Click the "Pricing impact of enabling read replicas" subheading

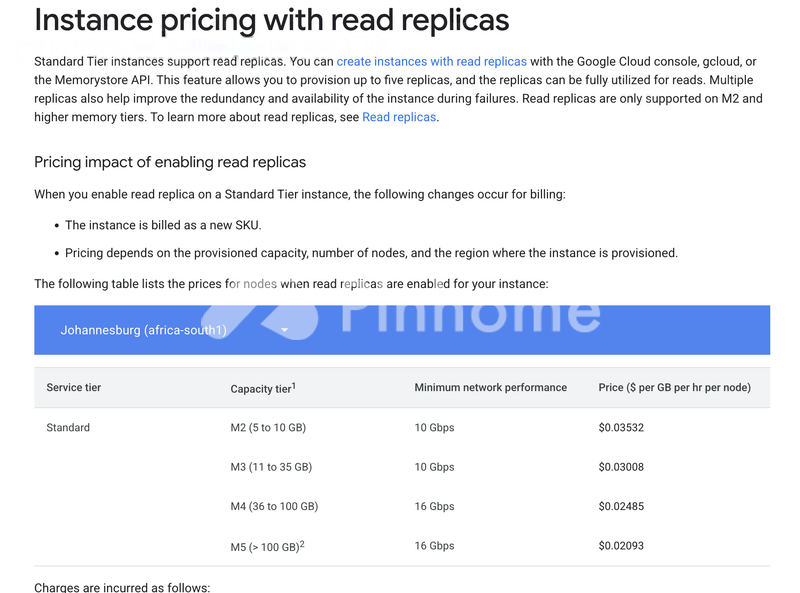(170, 162)
